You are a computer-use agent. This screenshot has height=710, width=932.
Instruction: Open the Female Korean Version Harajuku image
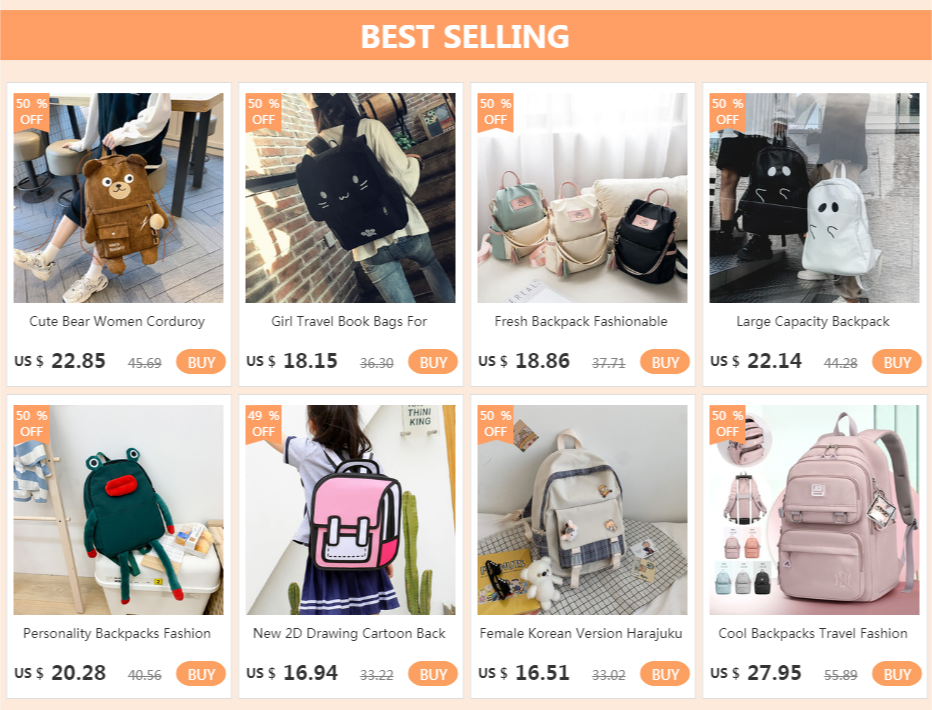click(x=582, y=510)
